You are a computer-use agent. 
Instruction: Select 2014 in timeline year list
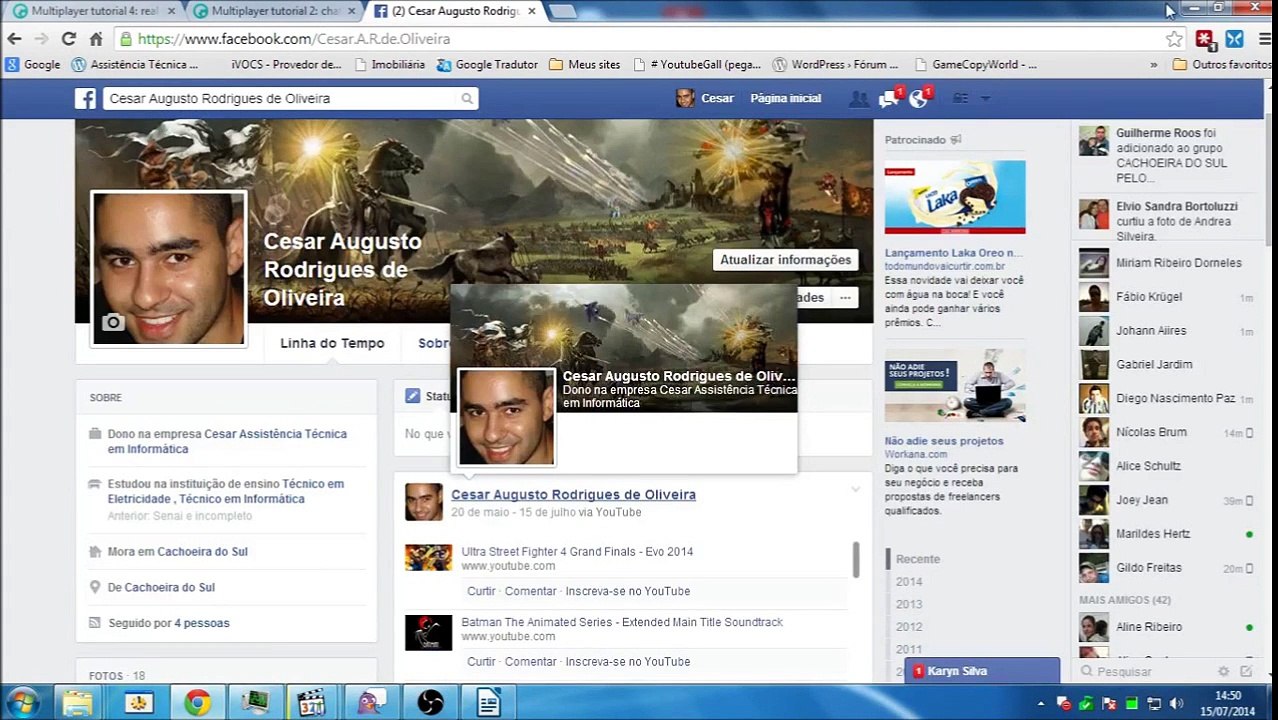coord(909,582)
